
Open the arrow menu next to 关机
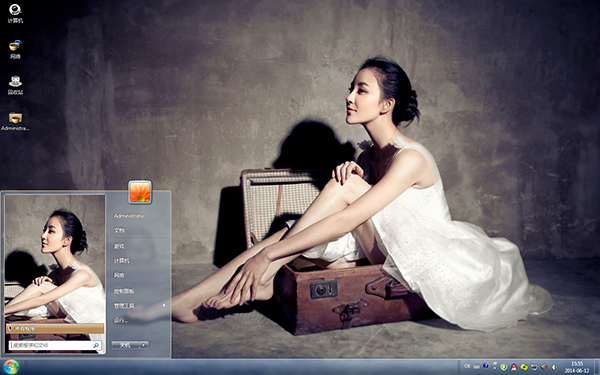[x=144, y=346]
